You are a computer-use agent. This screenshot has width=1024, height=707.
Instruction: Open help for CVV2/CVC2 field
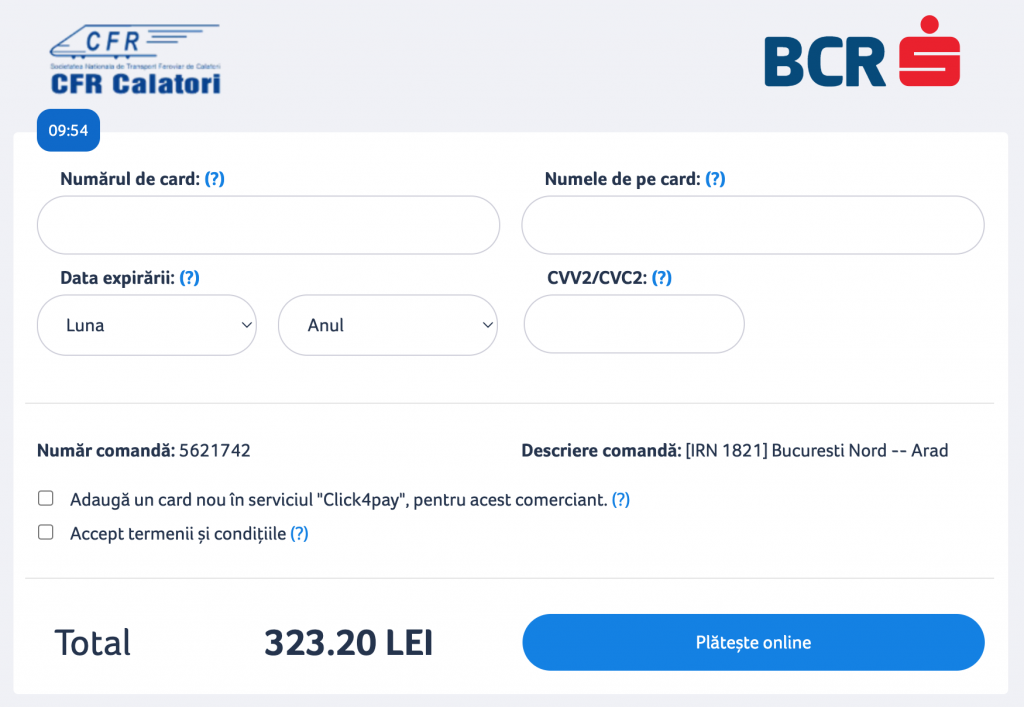click(661, 278)
